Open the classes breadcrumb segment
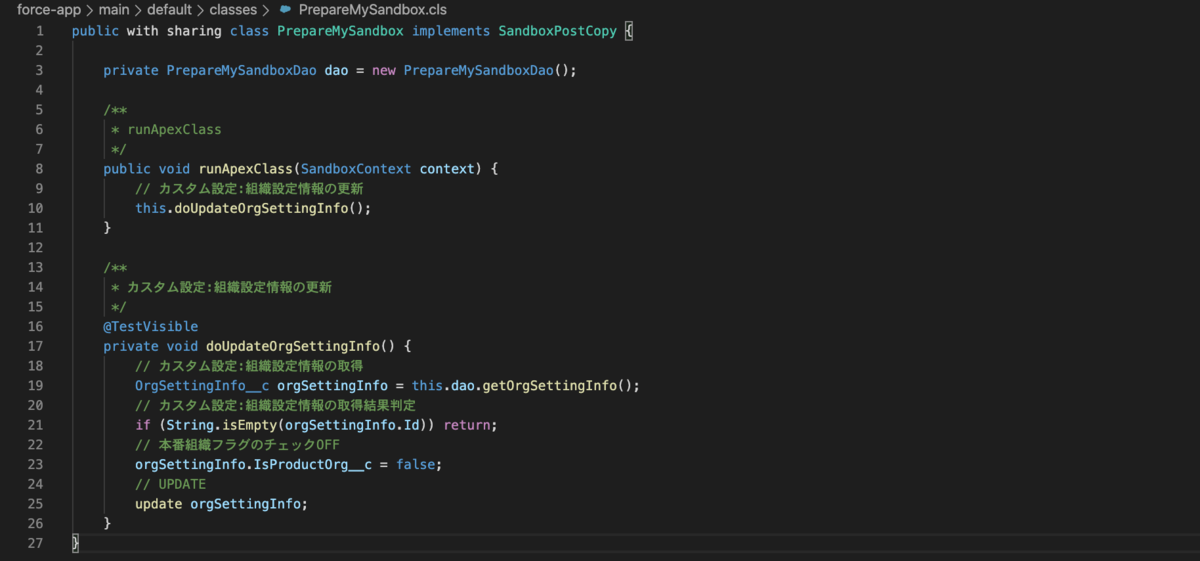This screenshot has height=561, width=1200. 232,9
